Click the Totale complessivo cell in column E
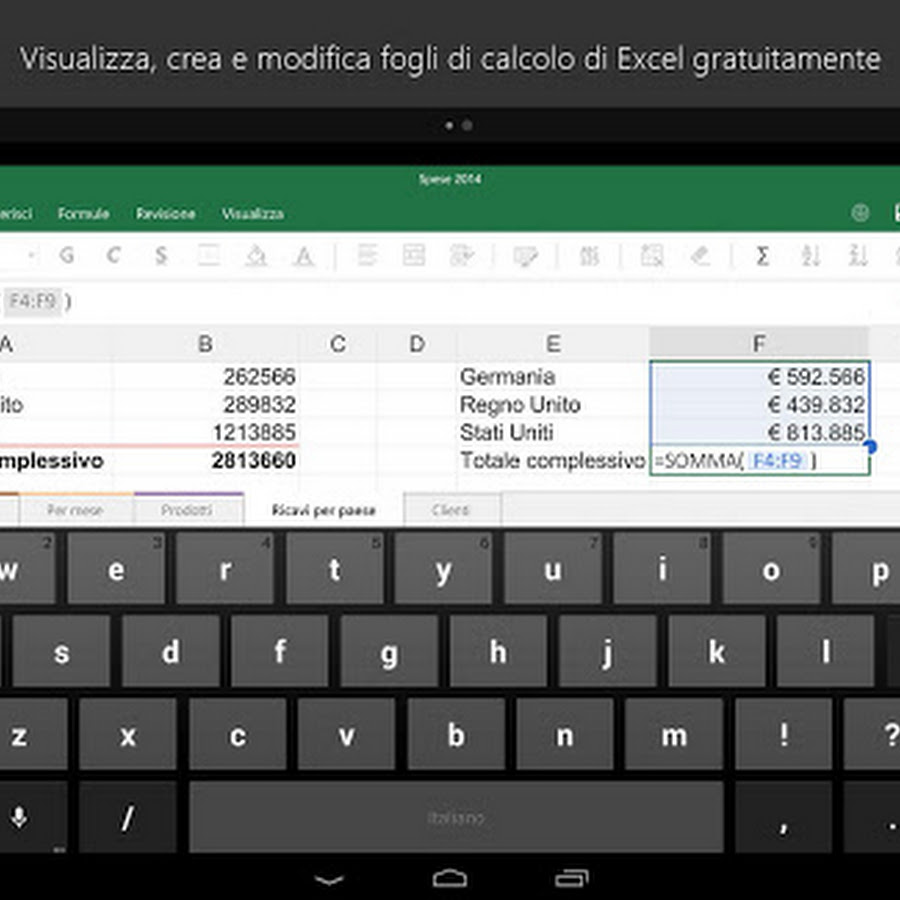This screenshot has height=900, width=900. coord(553,460)
